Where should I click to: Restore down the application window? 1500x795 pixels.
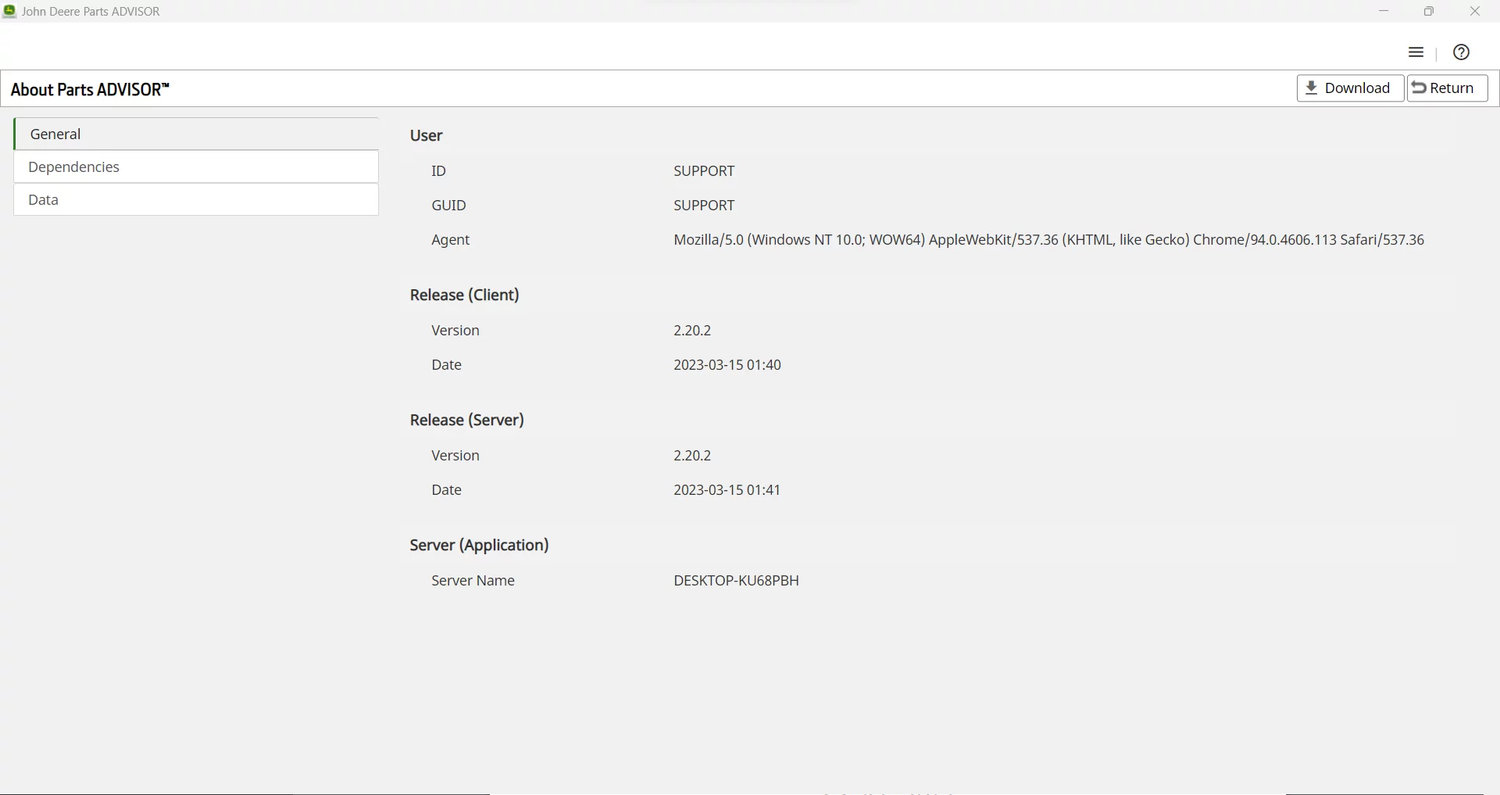pos(1429,11)
